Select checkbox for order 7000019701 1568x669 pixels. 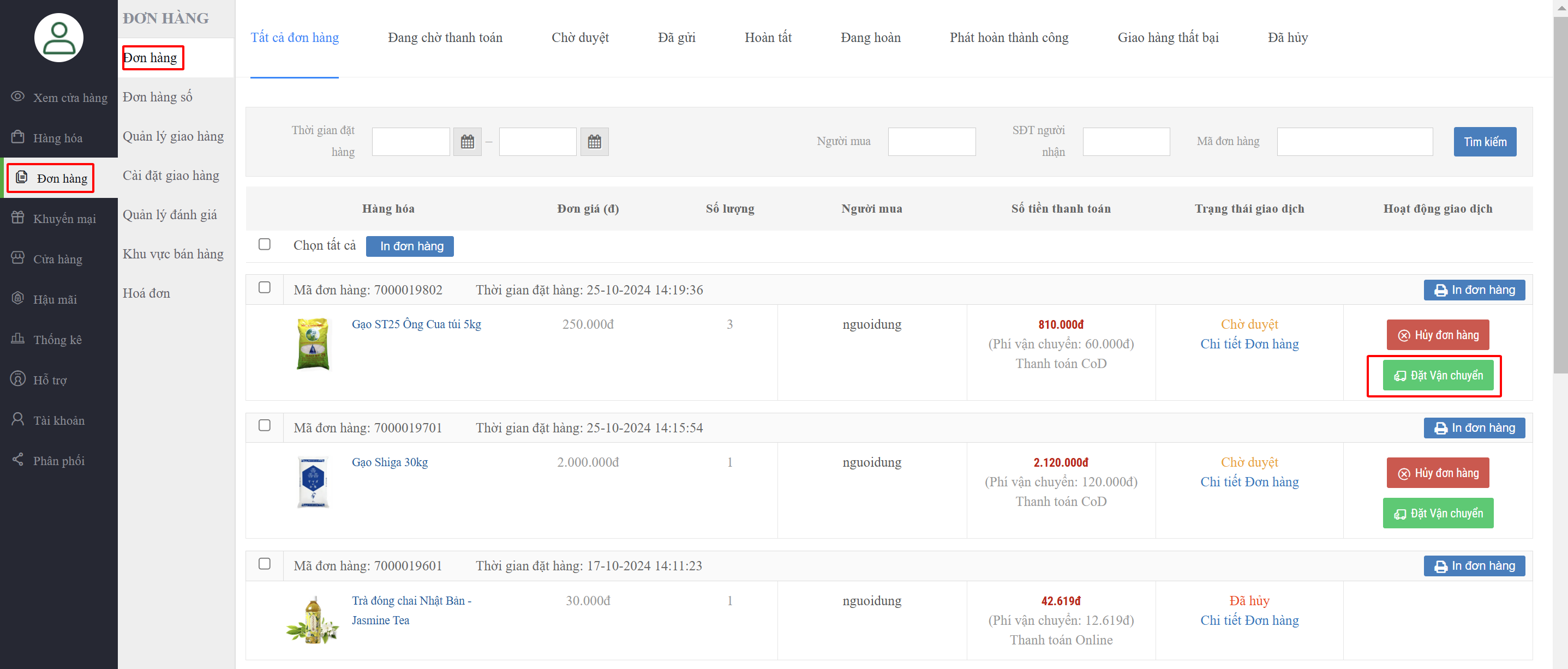click(x=264, y=426)
